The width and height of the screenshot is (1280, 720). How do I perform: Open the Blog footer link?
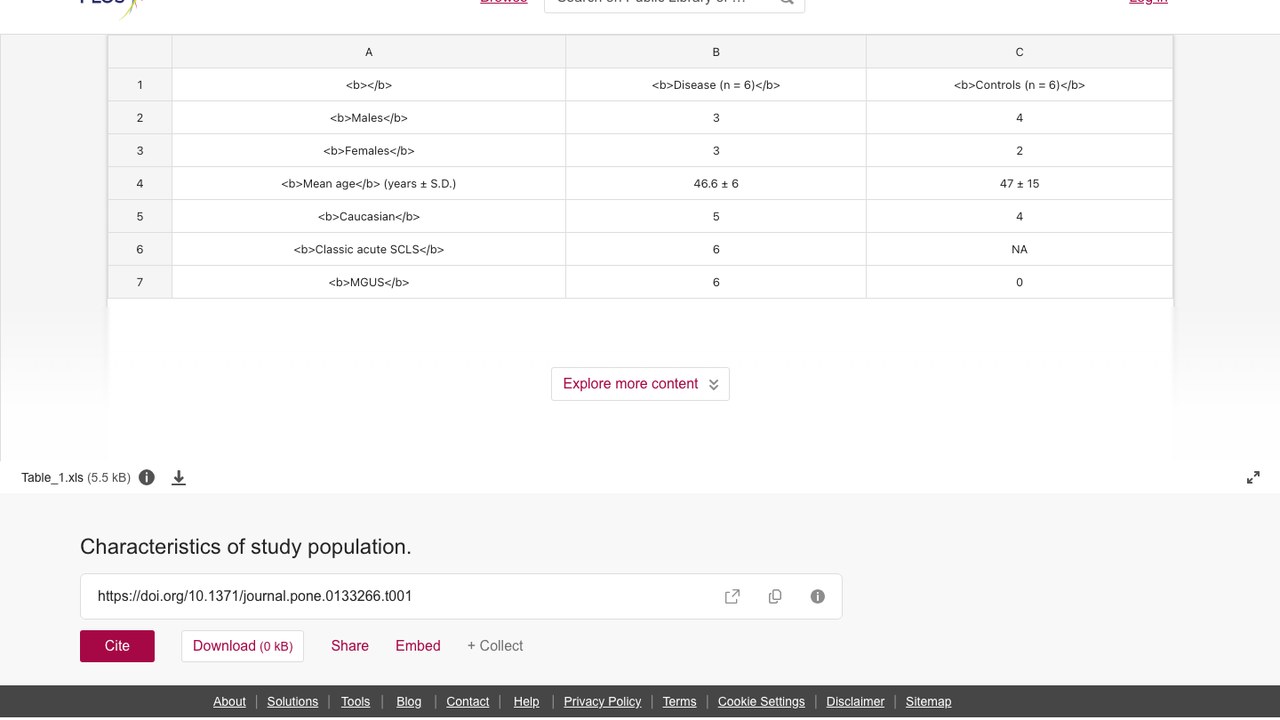409,702
